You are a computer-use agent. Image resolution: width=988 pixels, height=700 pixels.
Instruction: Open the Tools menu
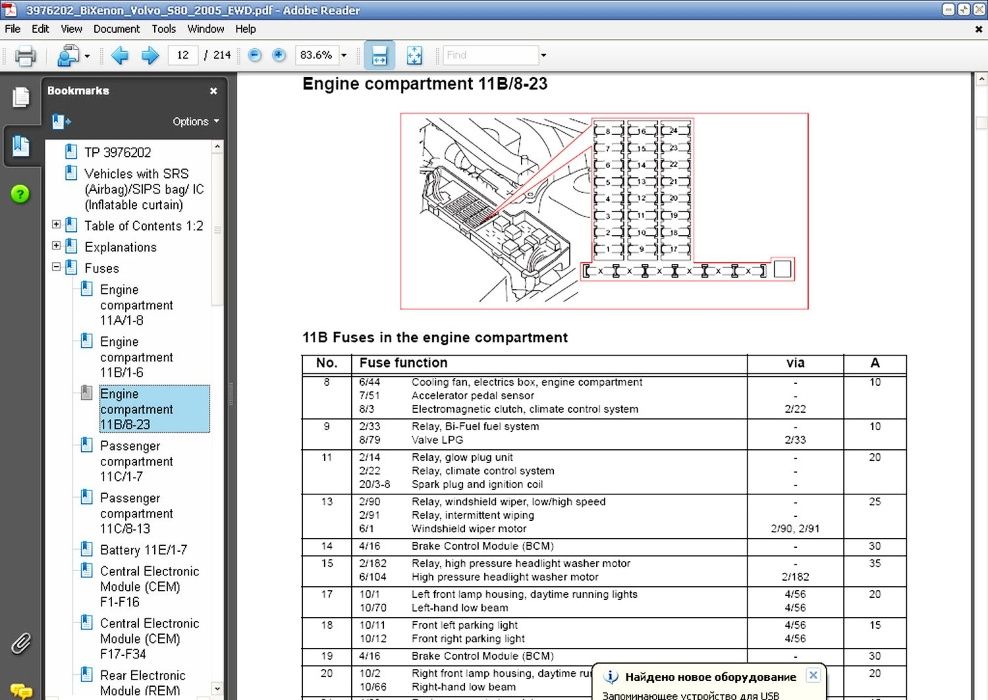click(x=164, y=29)
